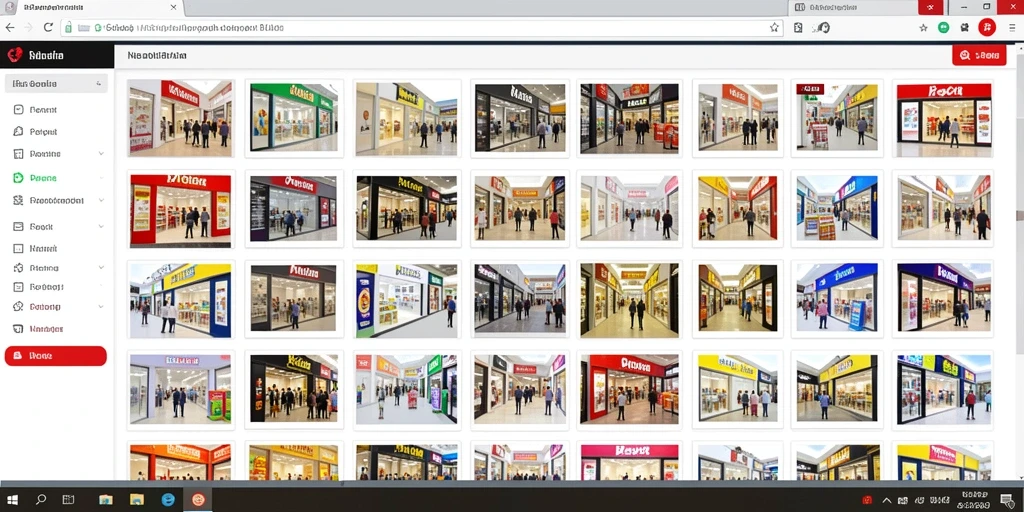Go back with the browser back arrow
Viewport: 1024px width, 512px height.
pos(9,27)
